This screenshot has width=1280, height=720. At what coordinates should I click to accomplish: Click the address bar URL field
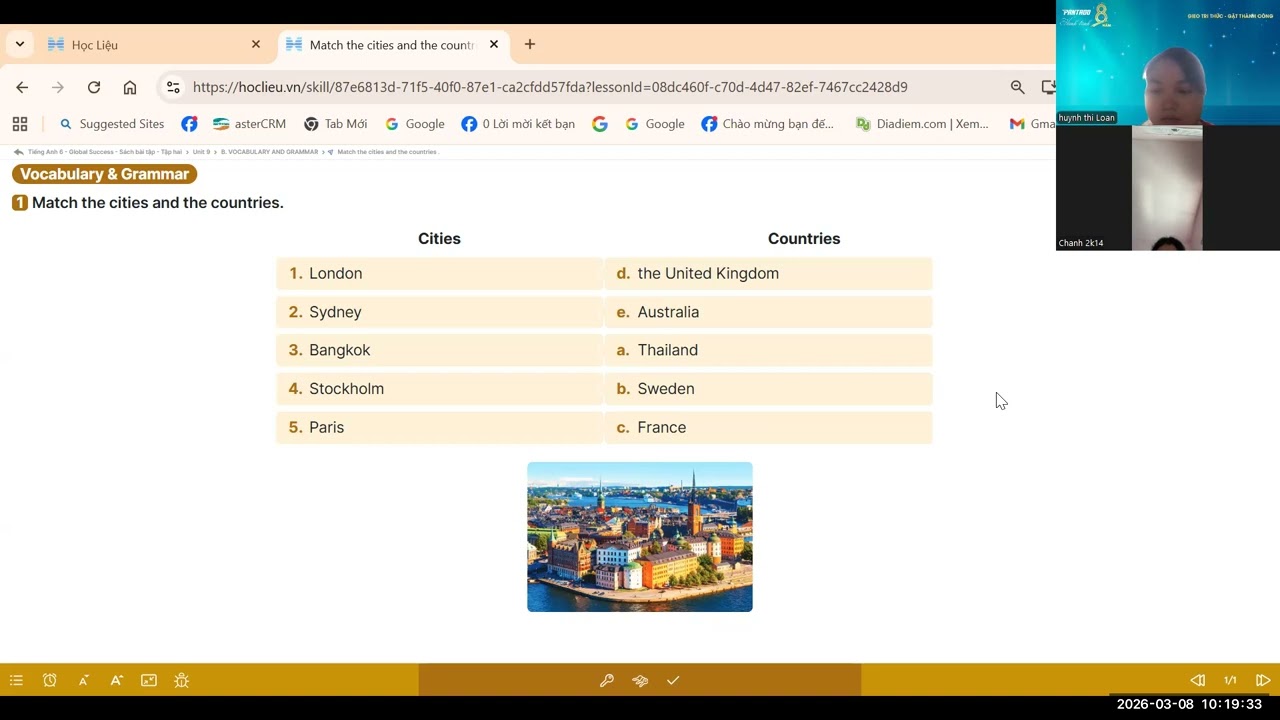tap(550, 87)
